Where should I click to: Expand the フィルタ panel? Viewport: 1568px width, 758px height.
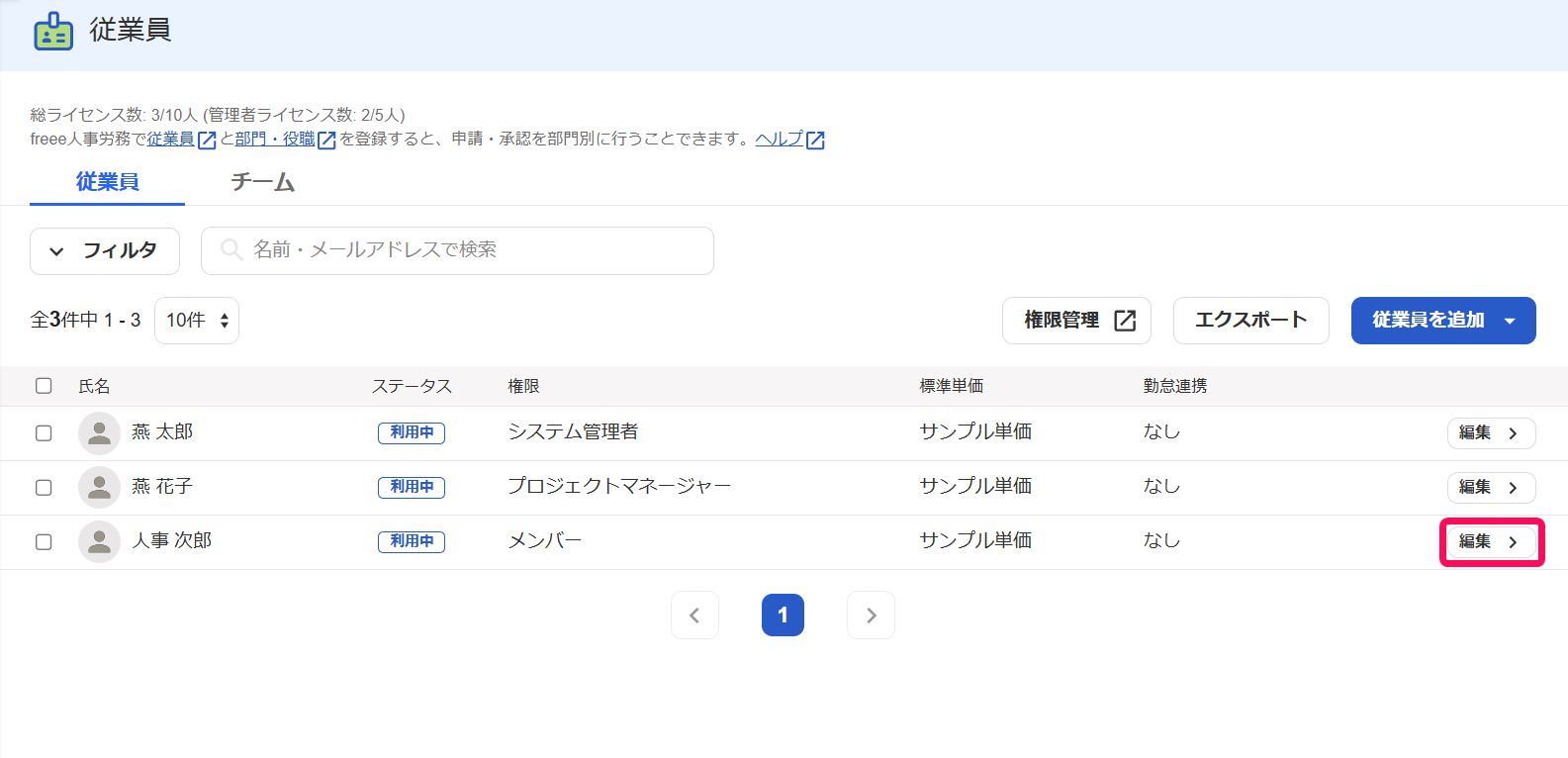click(x=105, y=251)
